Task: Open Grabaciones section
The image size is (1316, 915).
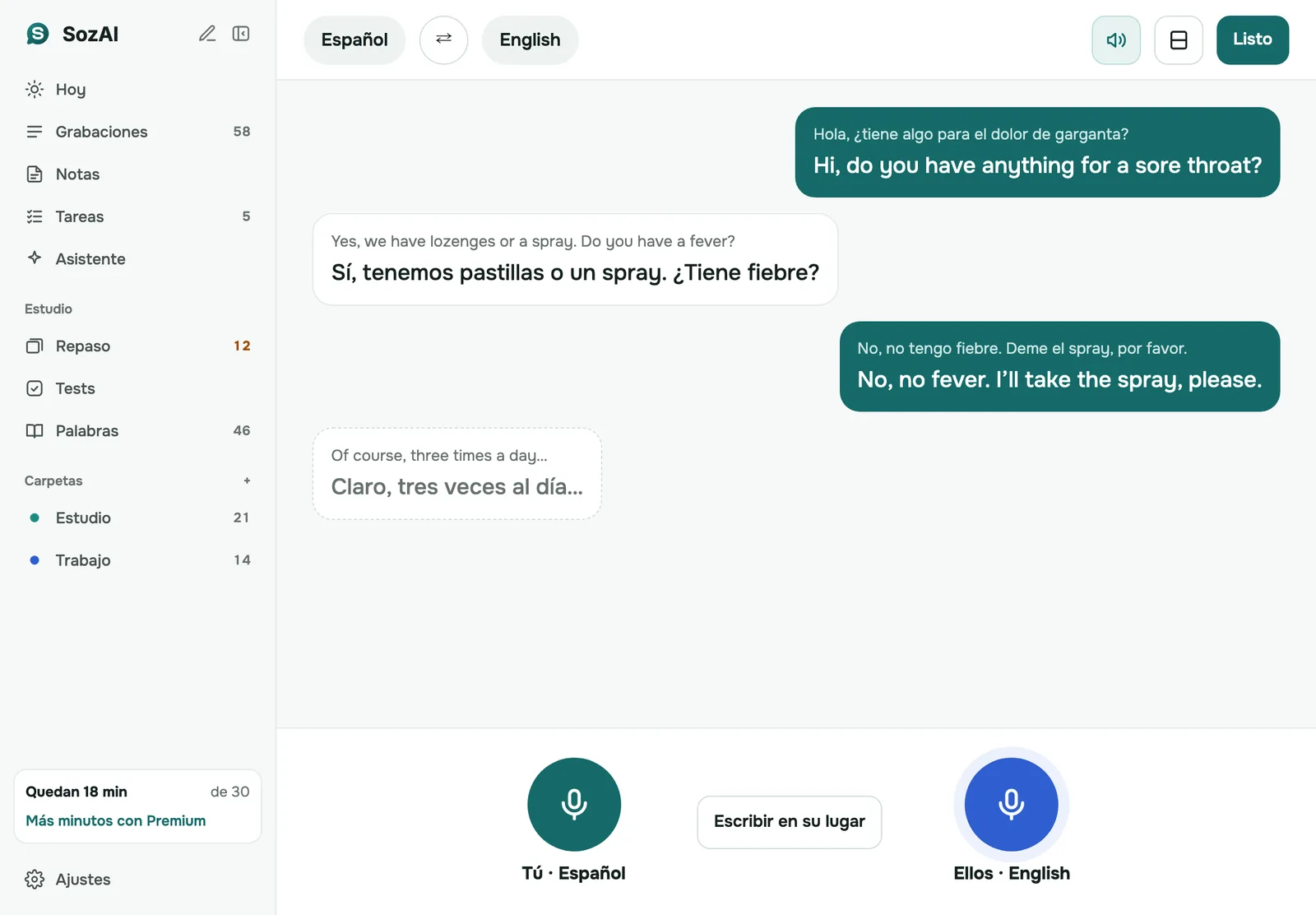Action: pyautogui.click(x=138, y=132)
